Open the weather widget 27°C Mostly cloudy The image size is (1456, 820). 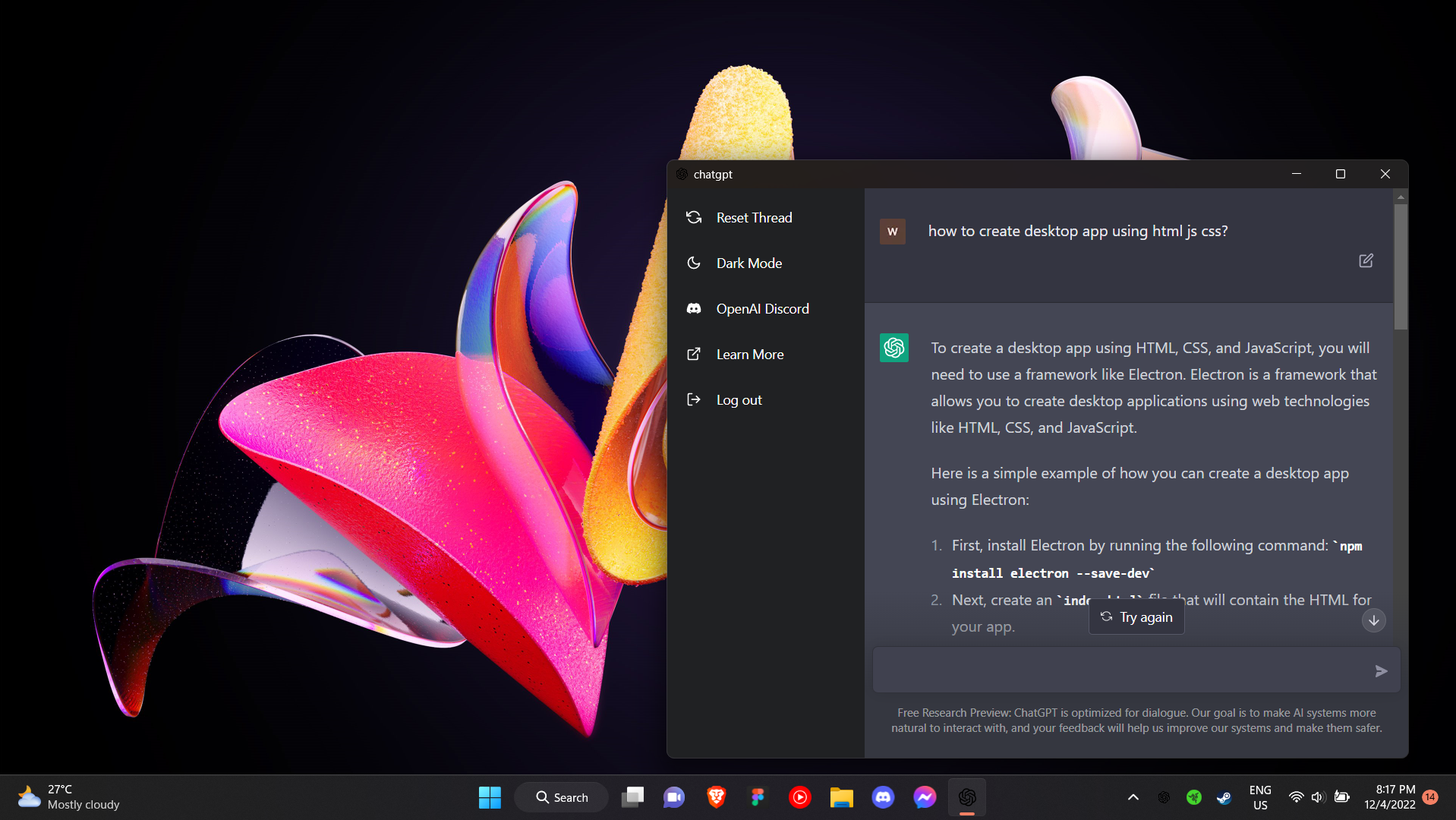70,797
